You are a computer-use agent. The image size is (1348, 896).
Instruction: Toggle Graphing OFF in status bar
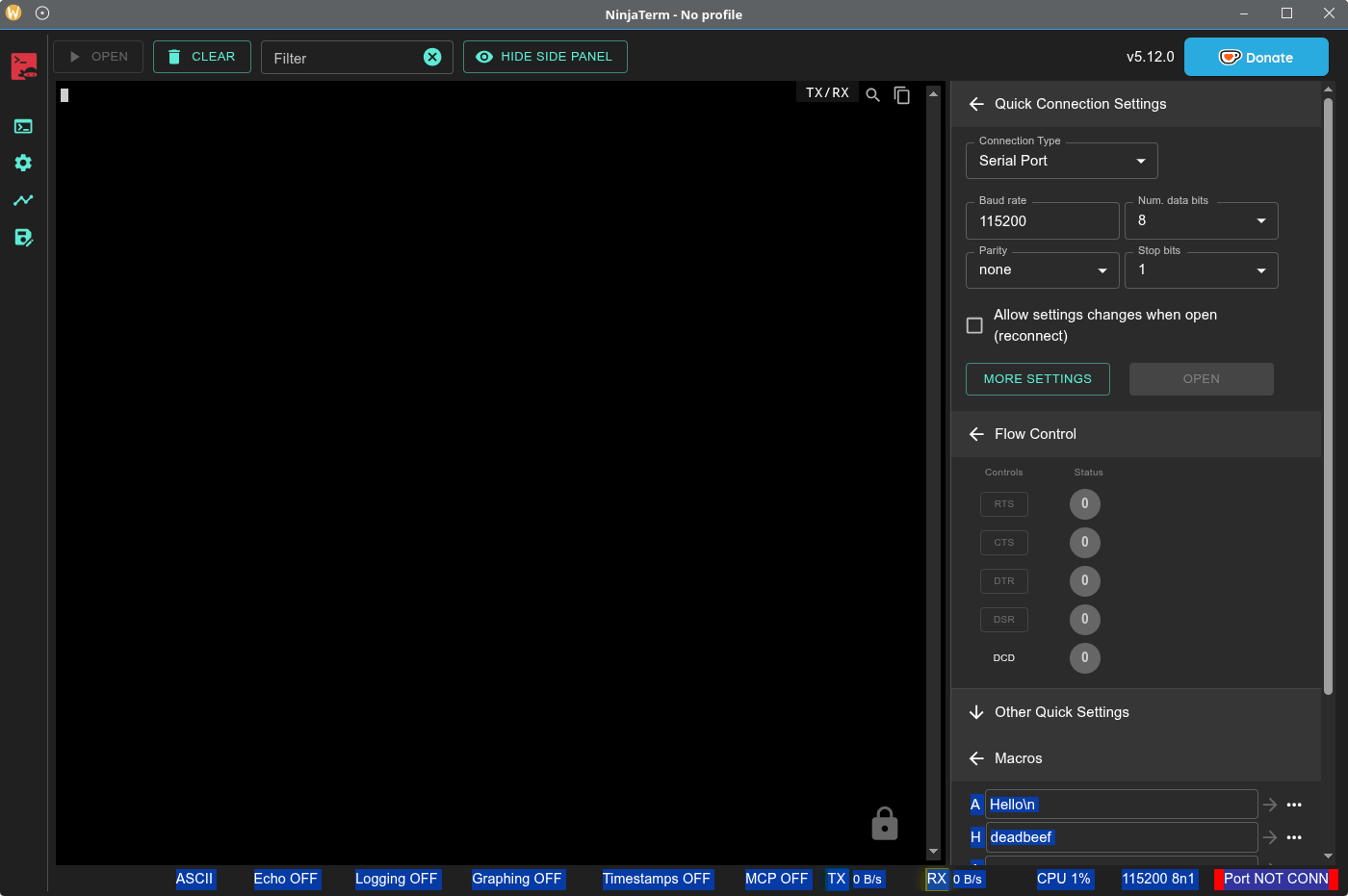517,879
